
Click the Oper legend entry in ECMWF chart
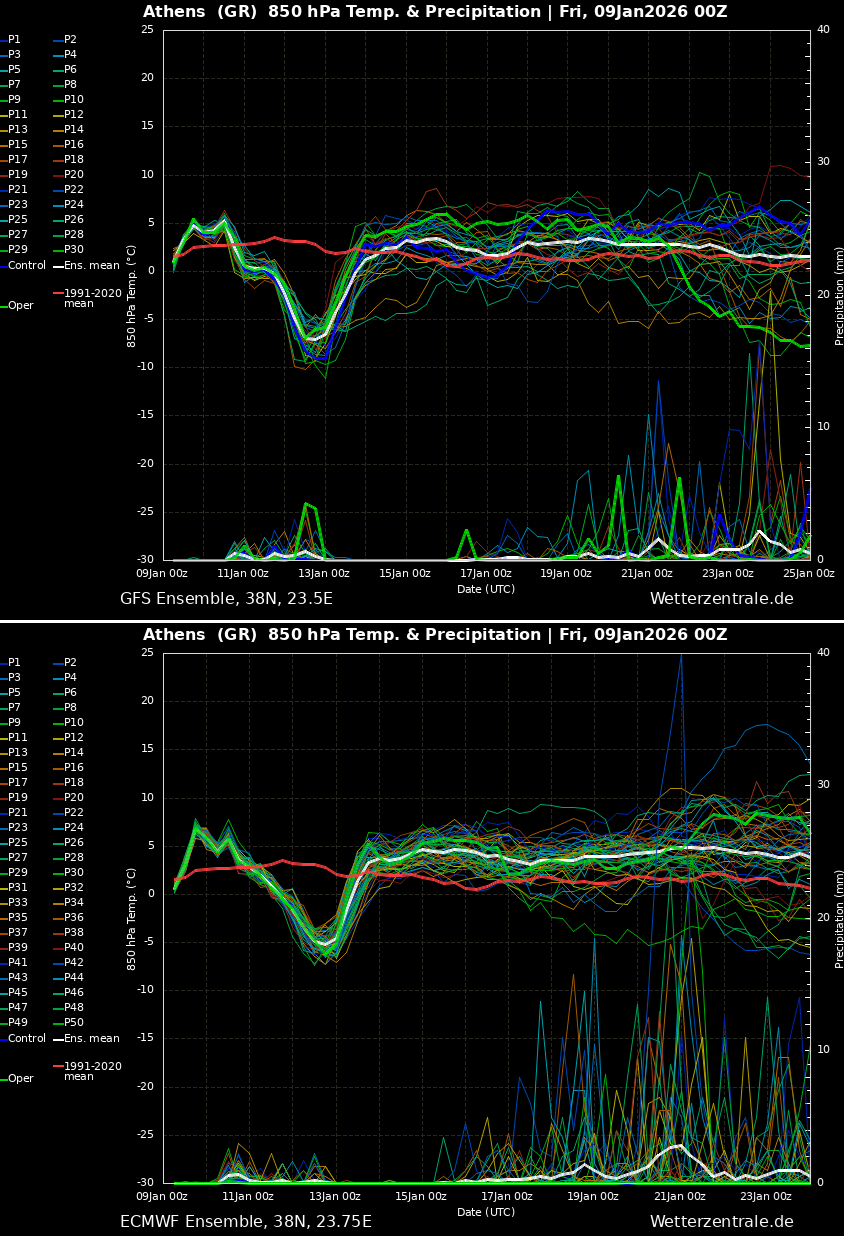click(20, 1079)
